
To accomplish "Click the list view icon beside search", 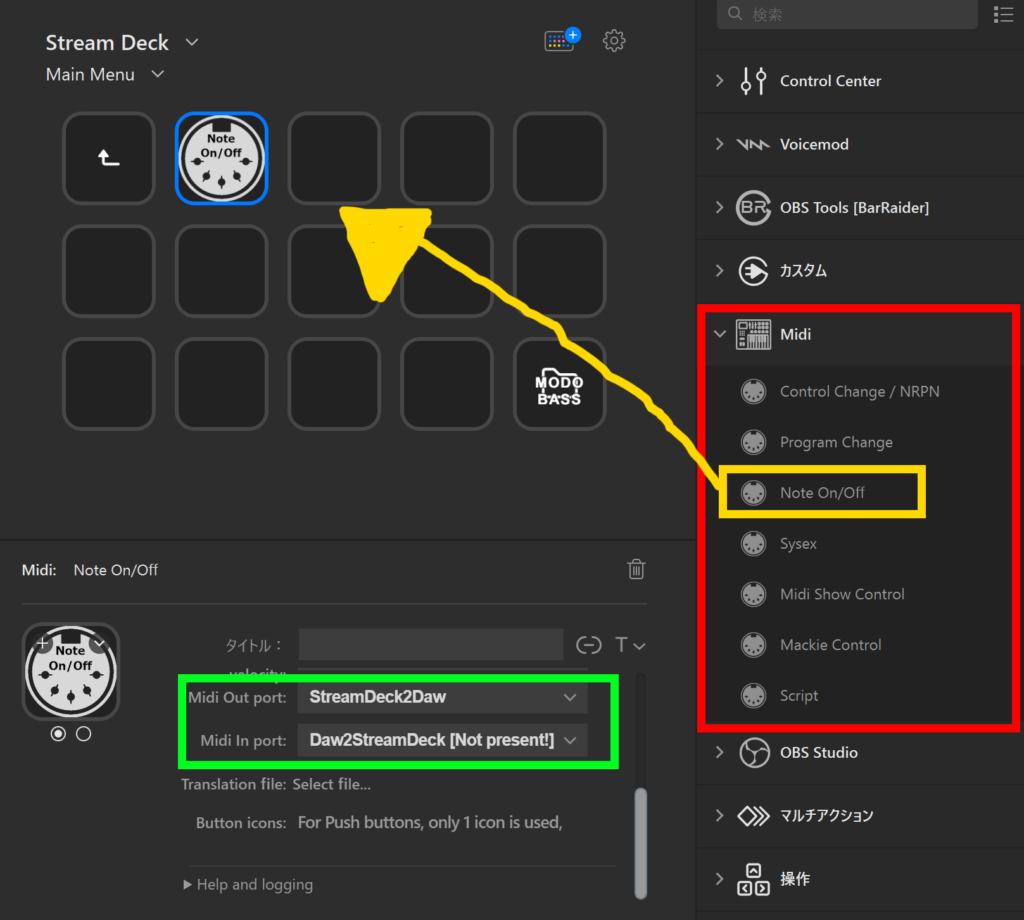I will (x=1003, y=14).
